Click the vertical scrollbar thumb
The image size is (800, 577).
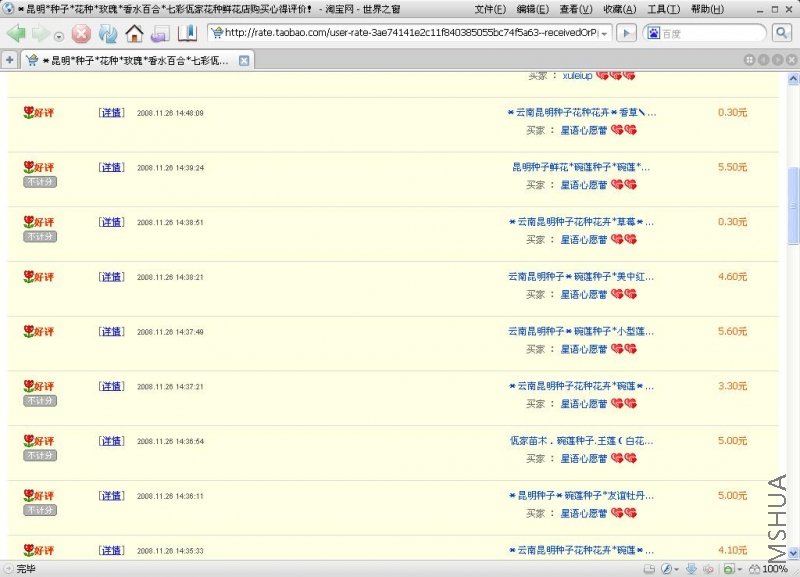click(793, 206)
